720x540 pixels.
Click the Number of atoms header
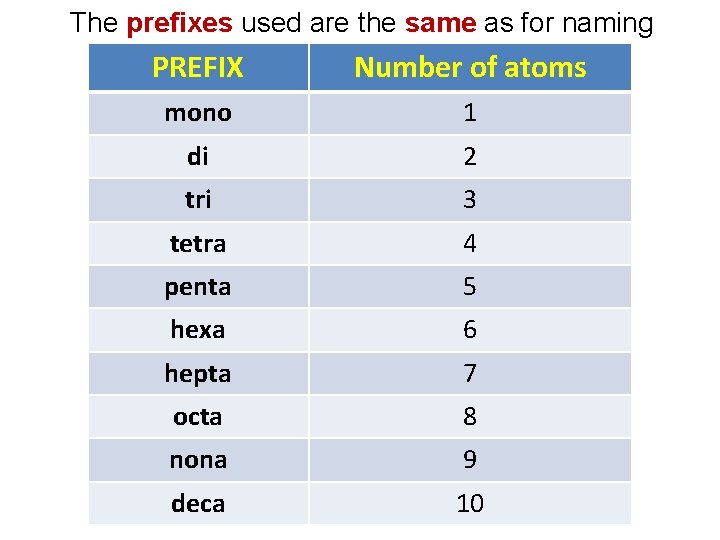(470, 68)
